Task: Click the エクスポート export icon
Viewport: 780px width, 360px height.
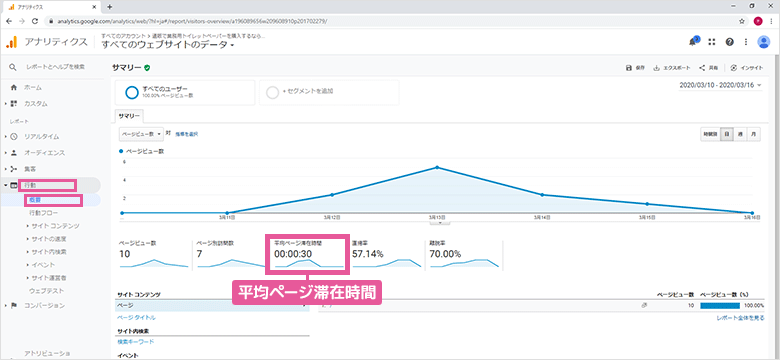Action: pos(656,68)
